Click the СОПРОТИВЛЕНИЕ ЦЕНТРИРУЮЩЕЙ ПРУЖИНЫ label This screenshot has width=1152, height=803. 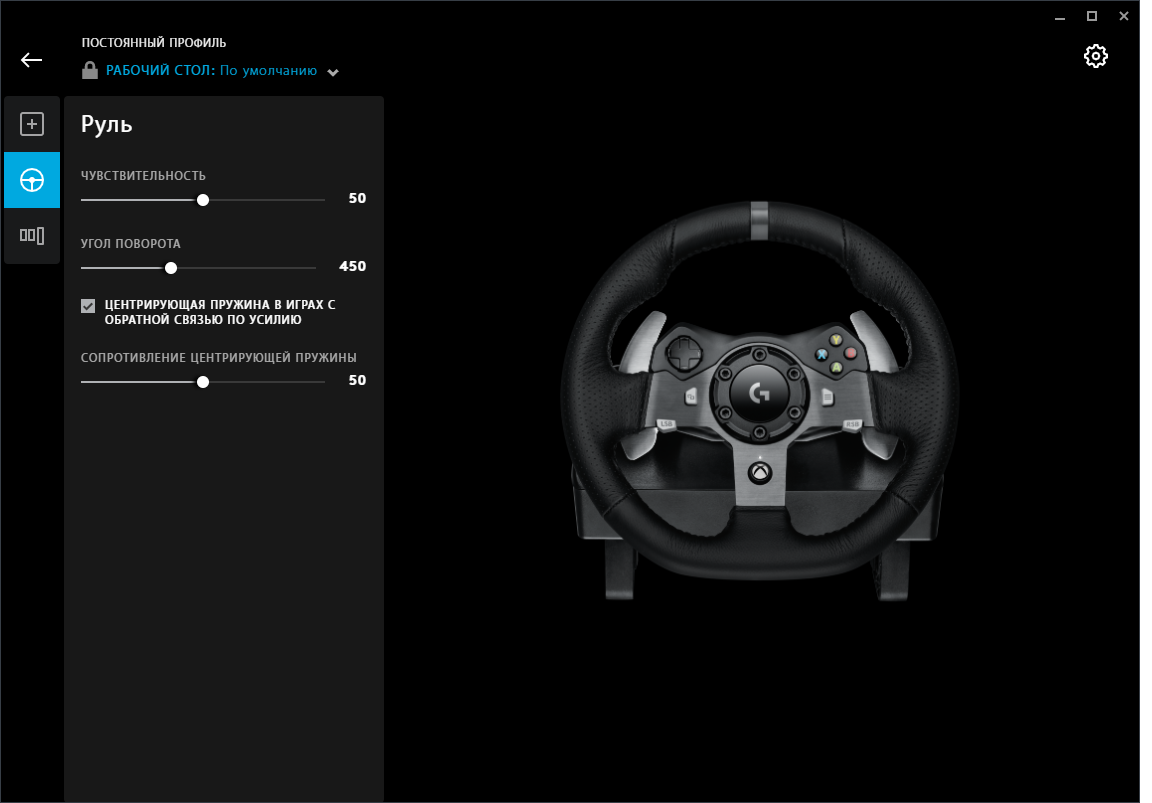click(x=218, y=358)
